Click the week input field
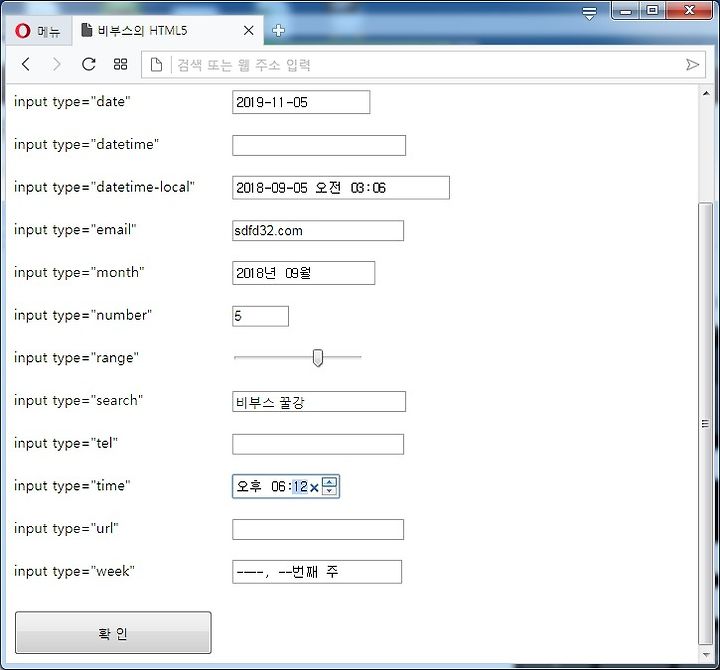Image resolution: width=720 pixels, height=670 pixels. click(x=317, y=572)
